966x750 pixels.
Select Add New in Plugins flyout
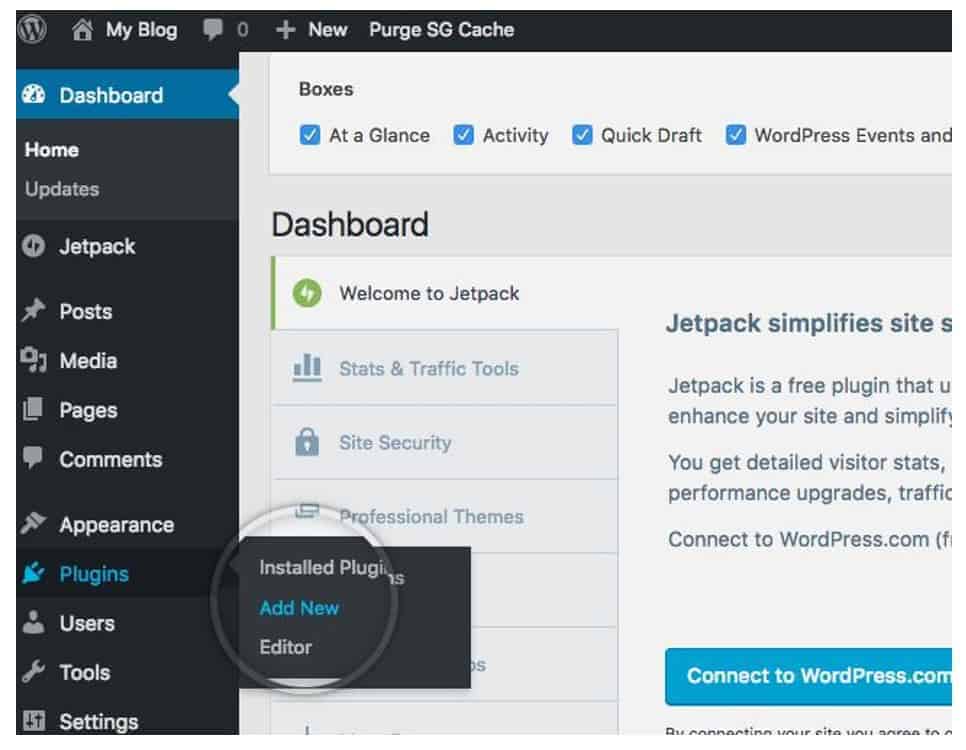tap(299, 608)
